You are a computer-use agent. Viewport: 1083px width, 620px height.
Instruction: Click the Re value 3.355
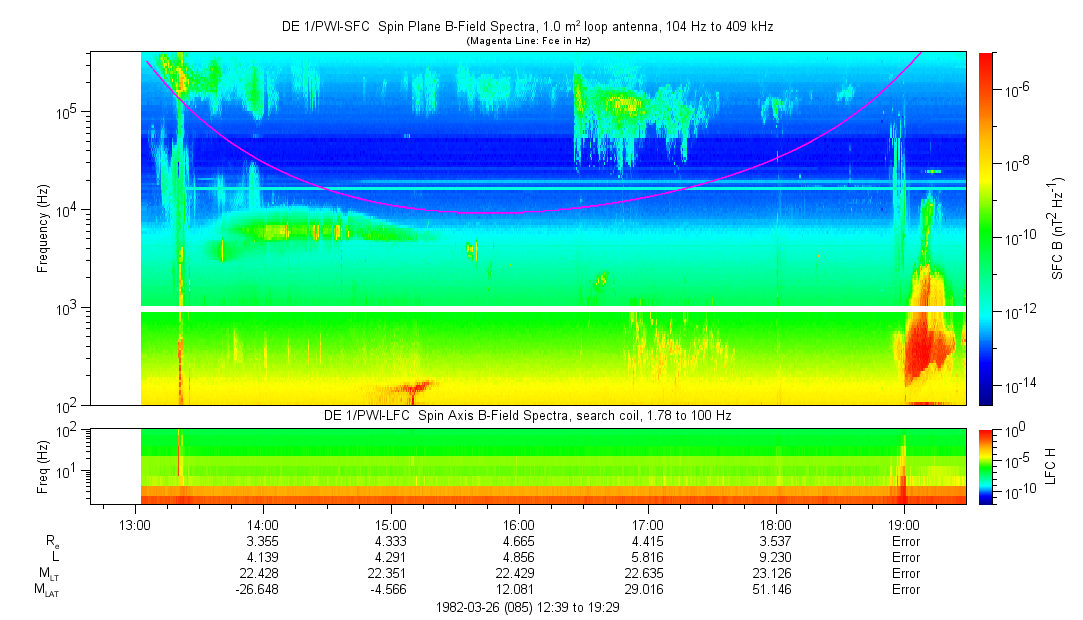click(x=262, y=541)
